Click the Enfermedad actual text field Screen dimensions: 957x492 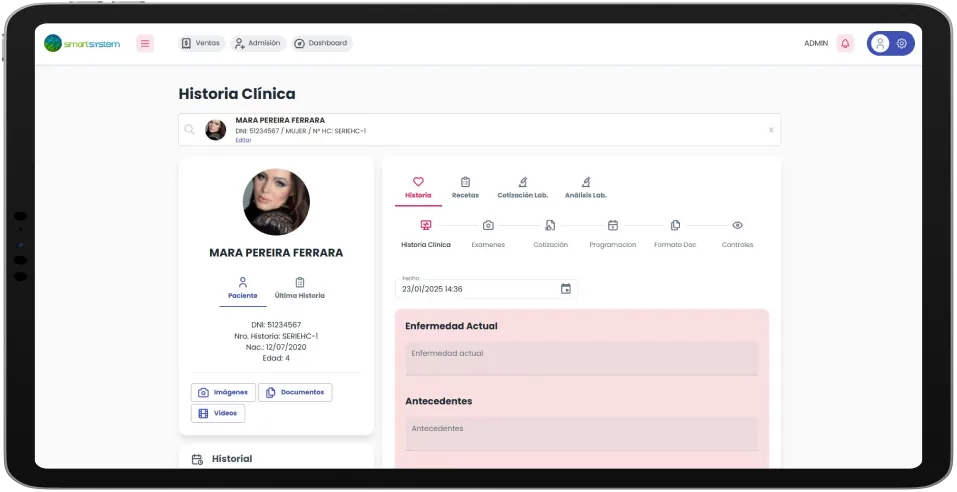pos(581,358)
